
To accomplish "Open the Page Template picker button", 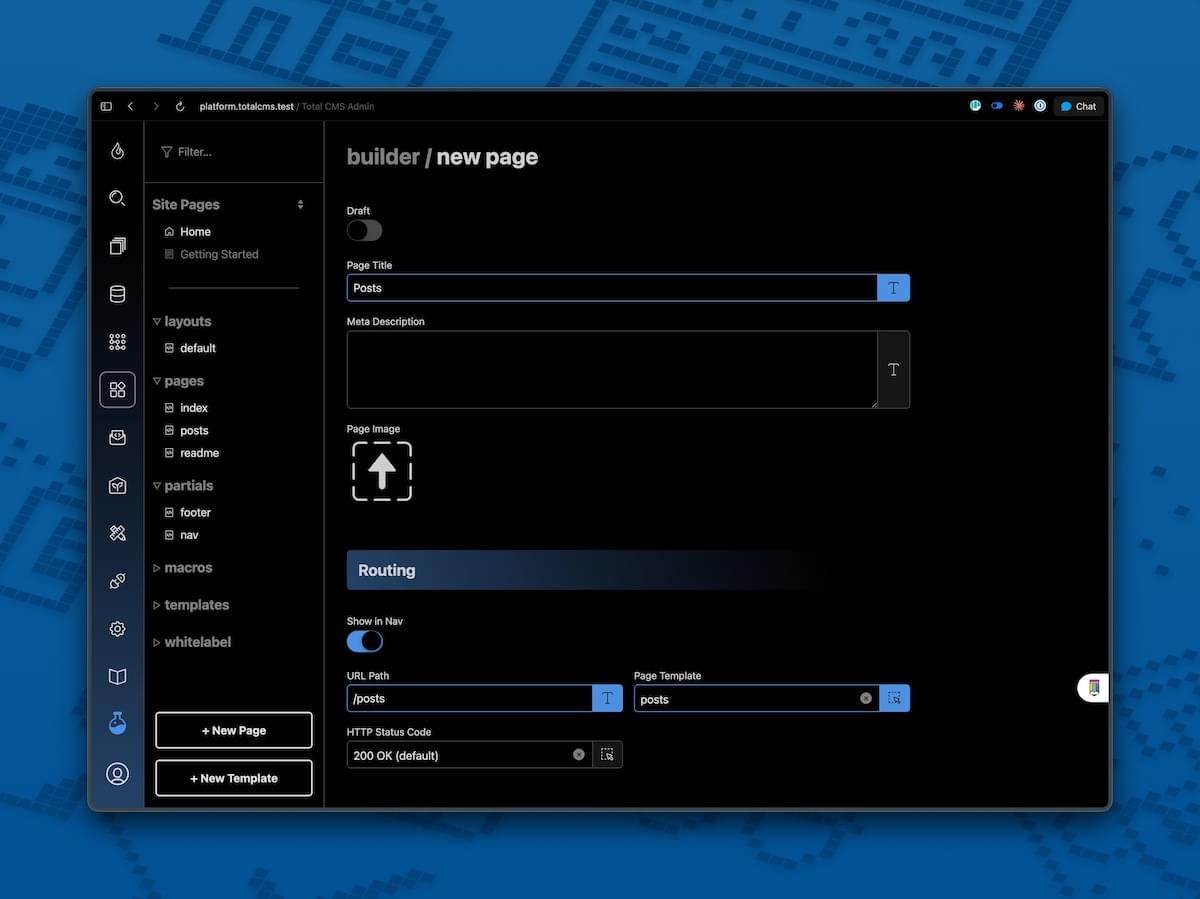I will 894,699.
